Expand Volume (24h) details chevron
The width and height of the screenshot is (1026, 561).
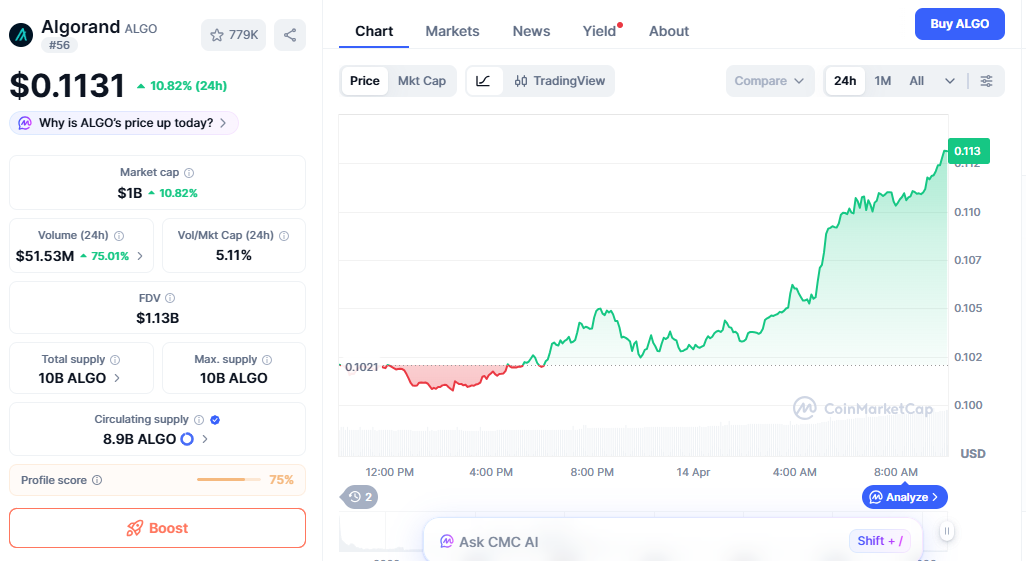click(x=140, y=256)
